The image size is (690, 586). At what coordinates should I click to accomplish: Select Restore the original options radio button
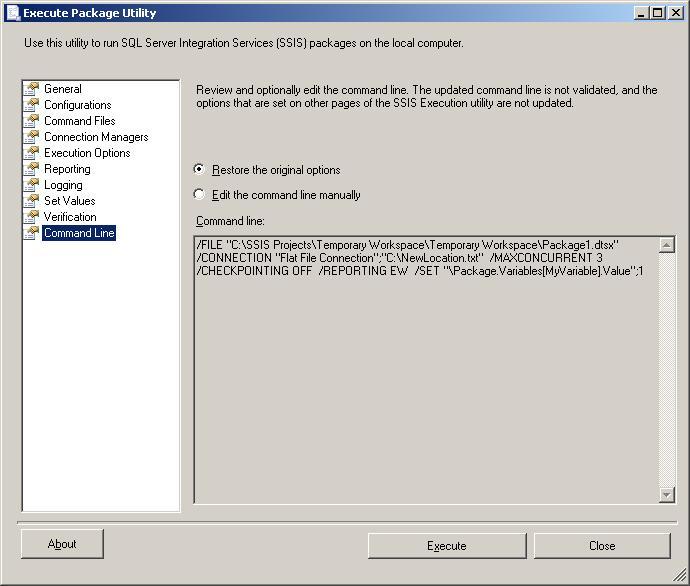tap(200, 170)
